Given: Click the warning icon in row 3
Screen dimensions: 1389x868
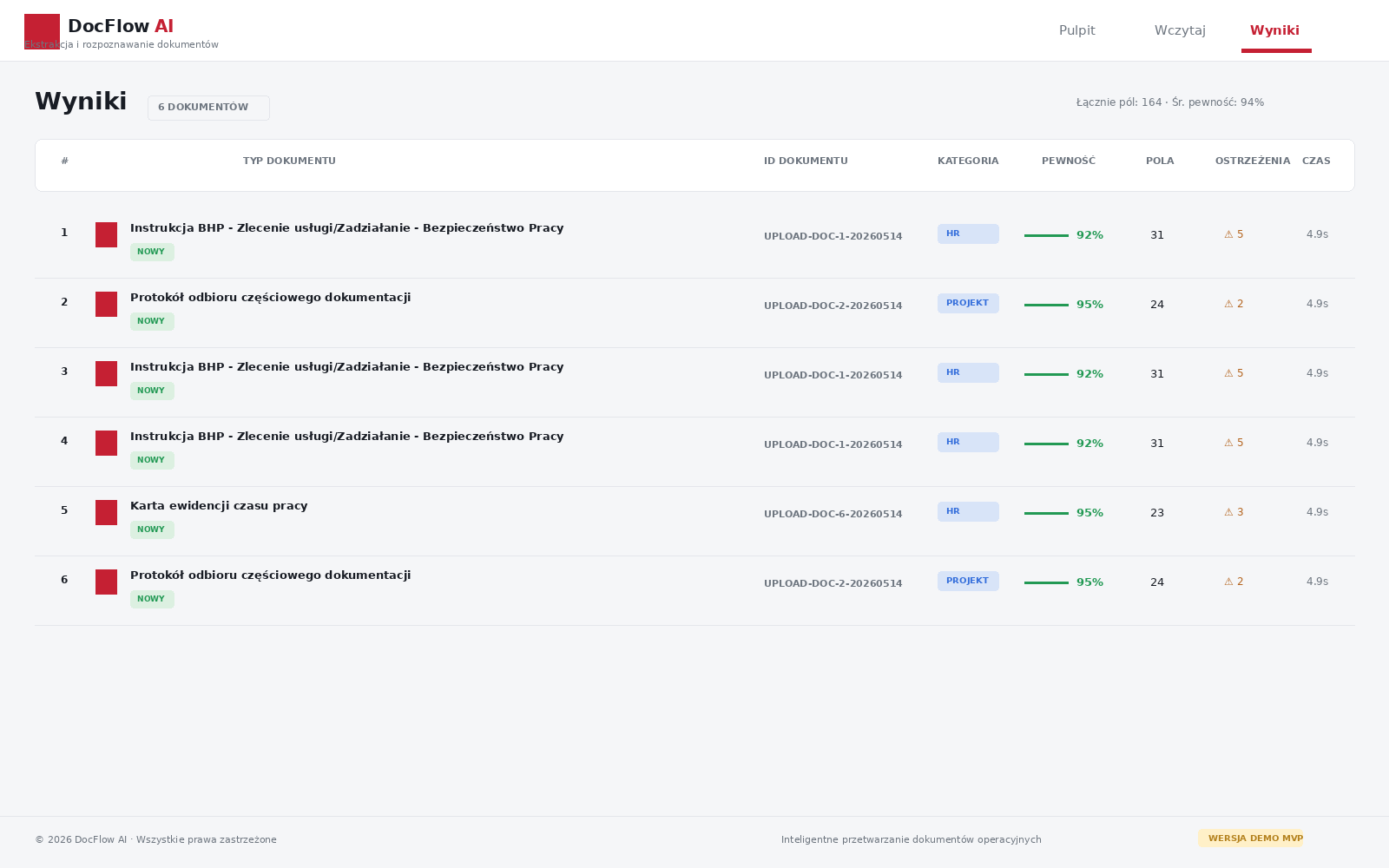Looking at the screenshot, I should pyautogui.click(x=1228, y=373).
